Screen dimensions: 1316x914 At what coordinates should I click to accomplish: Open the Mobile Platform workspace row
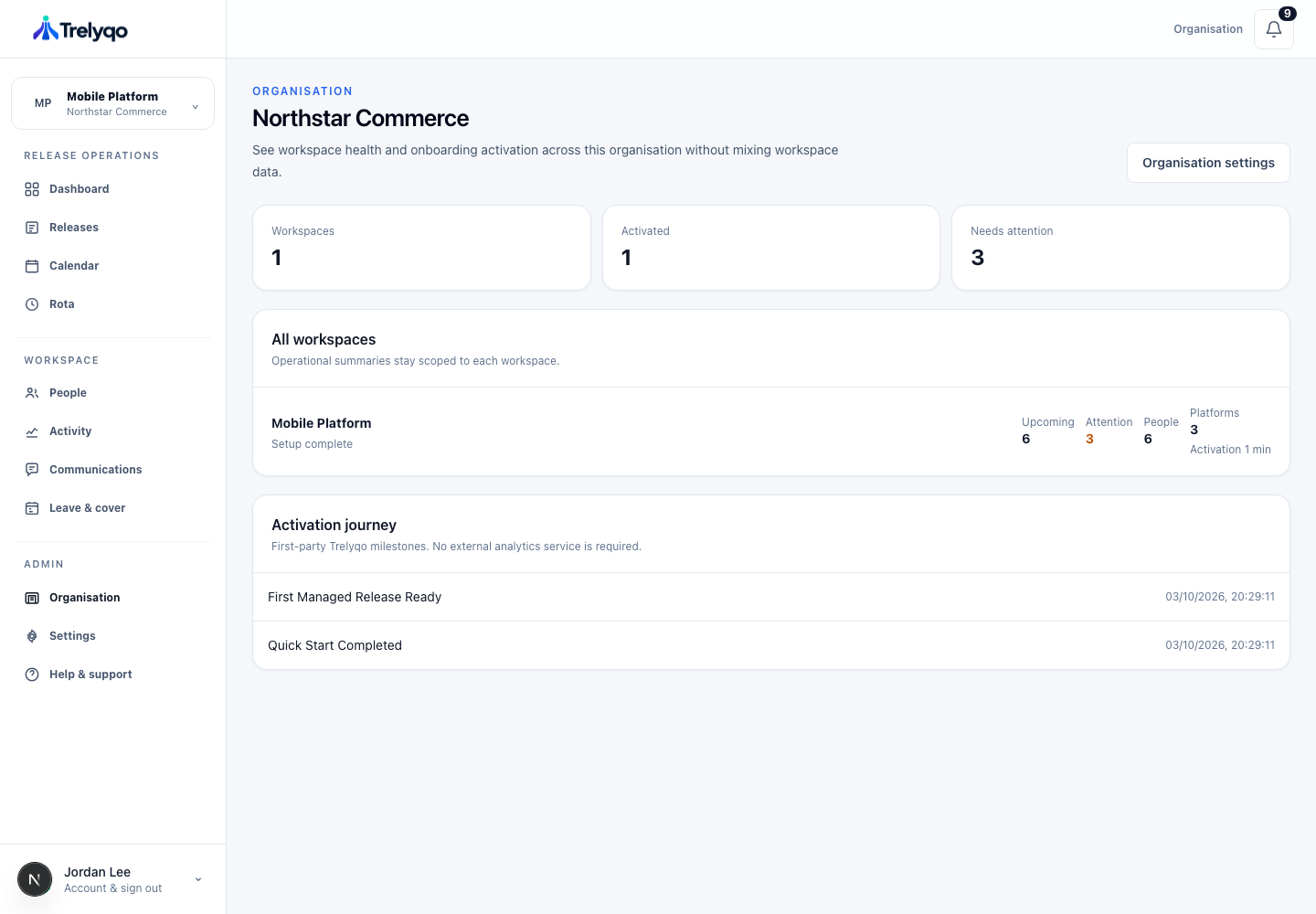(x=771, y=431)
